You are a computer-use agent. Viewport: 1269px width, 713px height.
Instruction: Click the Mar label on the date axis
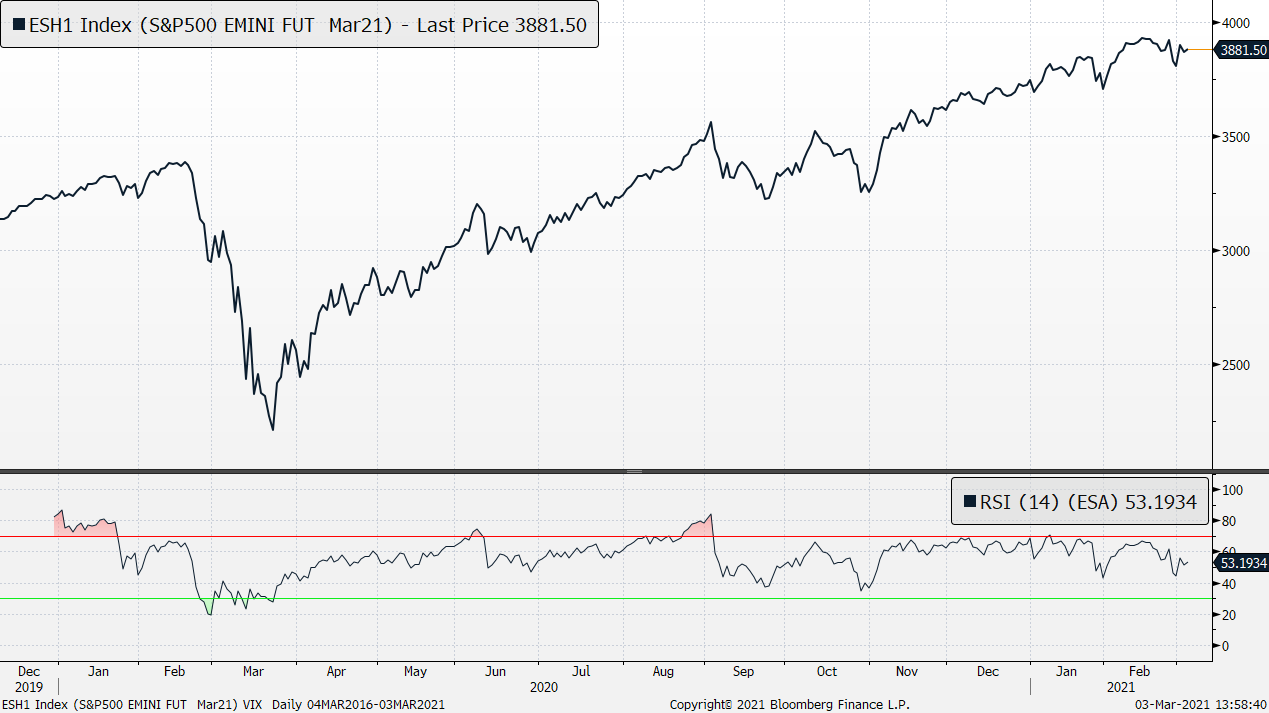(x=253, y=671)
